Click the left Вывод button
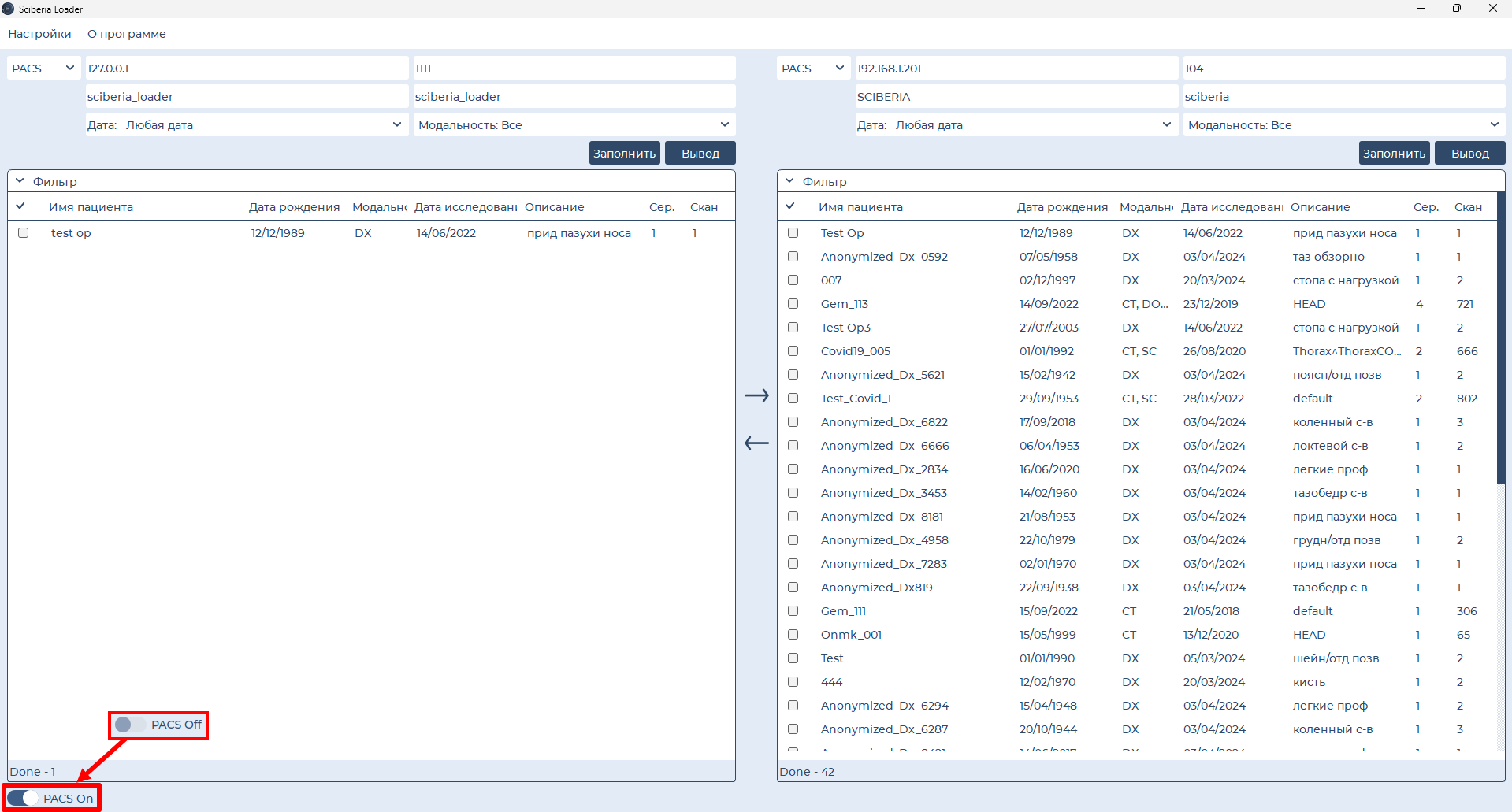1512x812 pixels. [700, 154]
